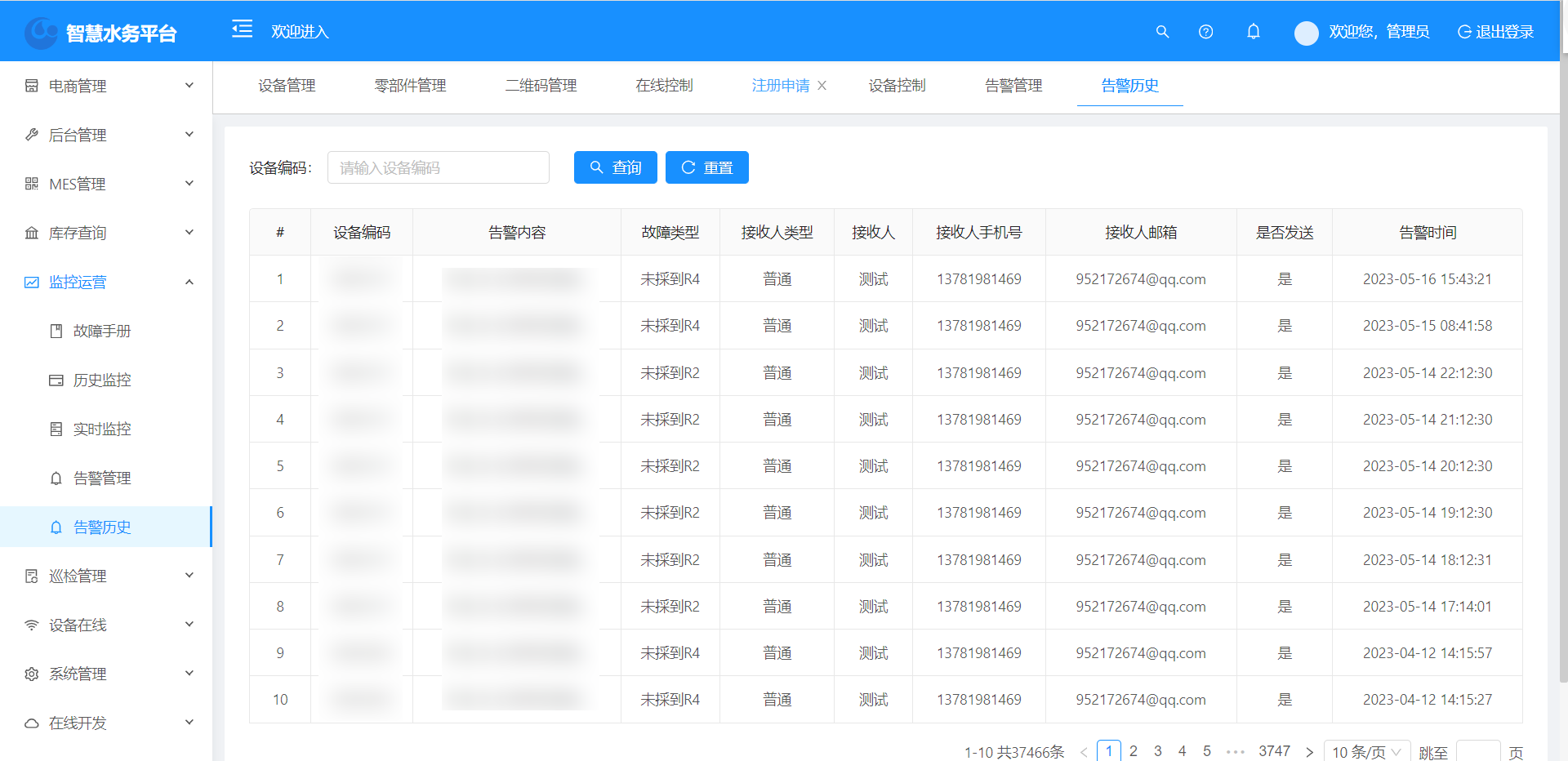This screenshot has height=761, width=1568.
Task: Switch to the 零部件管理 tab
Action: (410, 86)
